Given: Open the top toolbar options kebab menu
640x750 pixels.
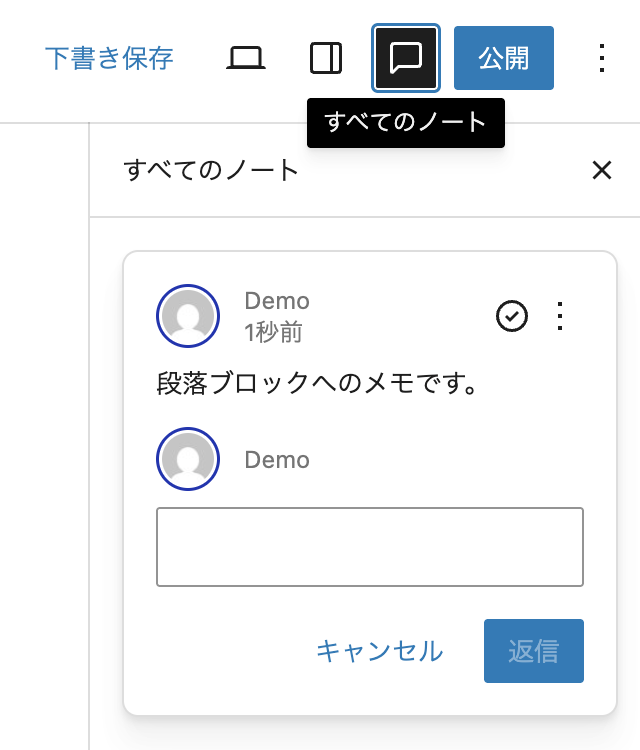Looking at the screenshot, I should click(601, 58).
